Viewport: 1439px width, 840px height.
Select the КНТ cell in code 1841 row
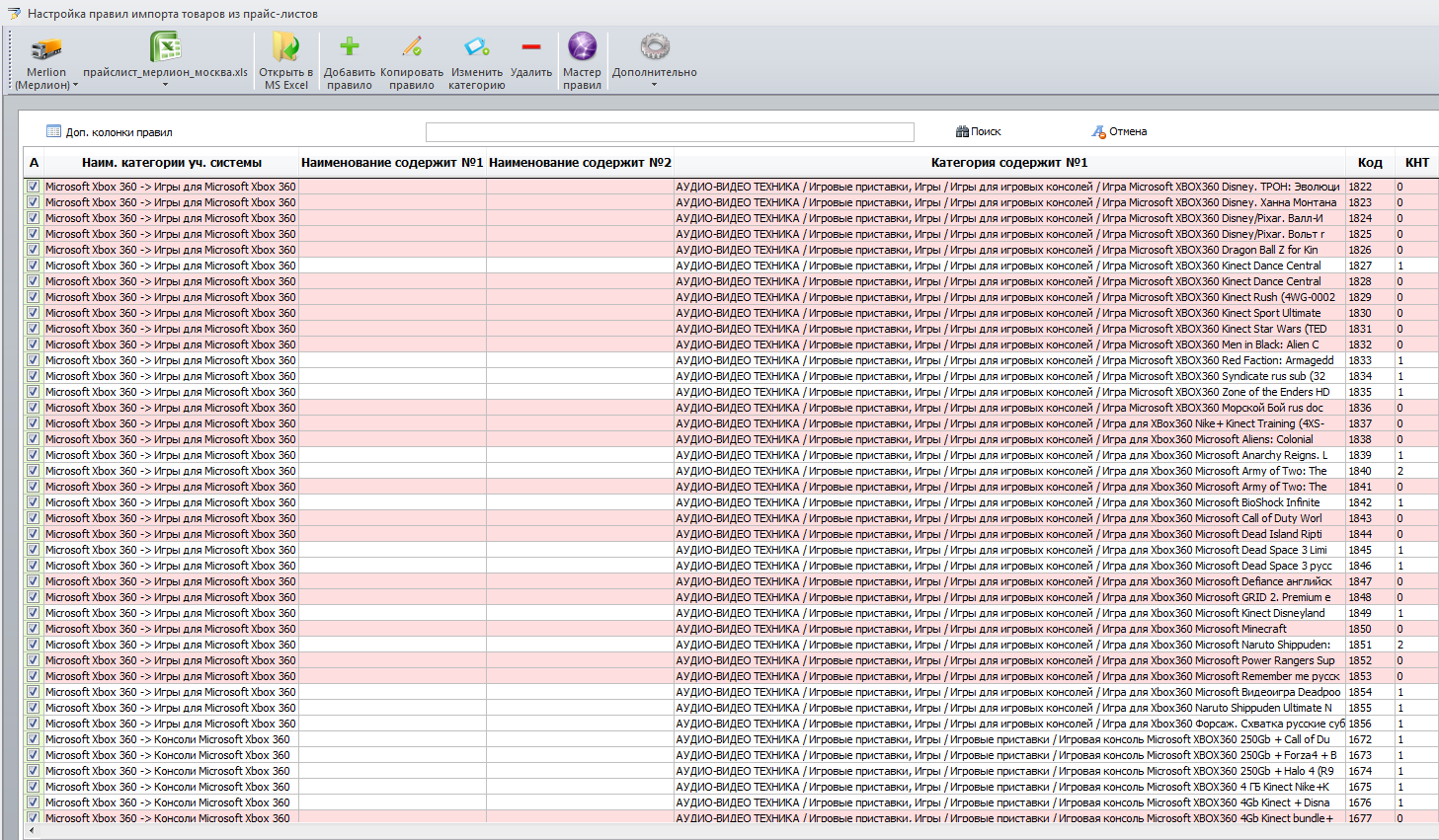click(x=1416, y=487)
